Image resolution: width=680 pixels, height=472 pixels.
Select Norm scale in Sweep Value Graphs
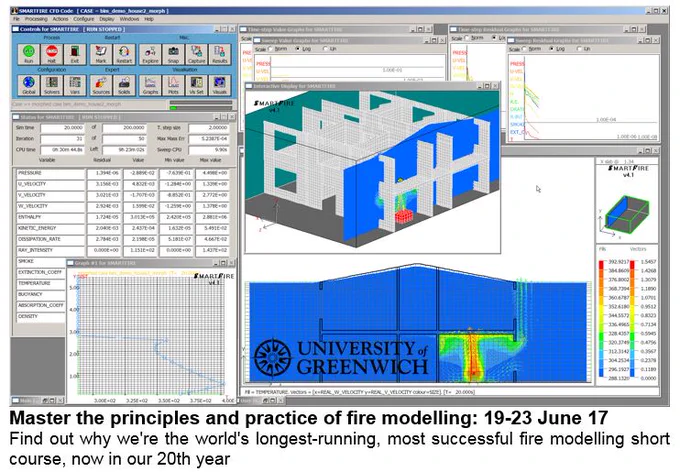(271, 49)
